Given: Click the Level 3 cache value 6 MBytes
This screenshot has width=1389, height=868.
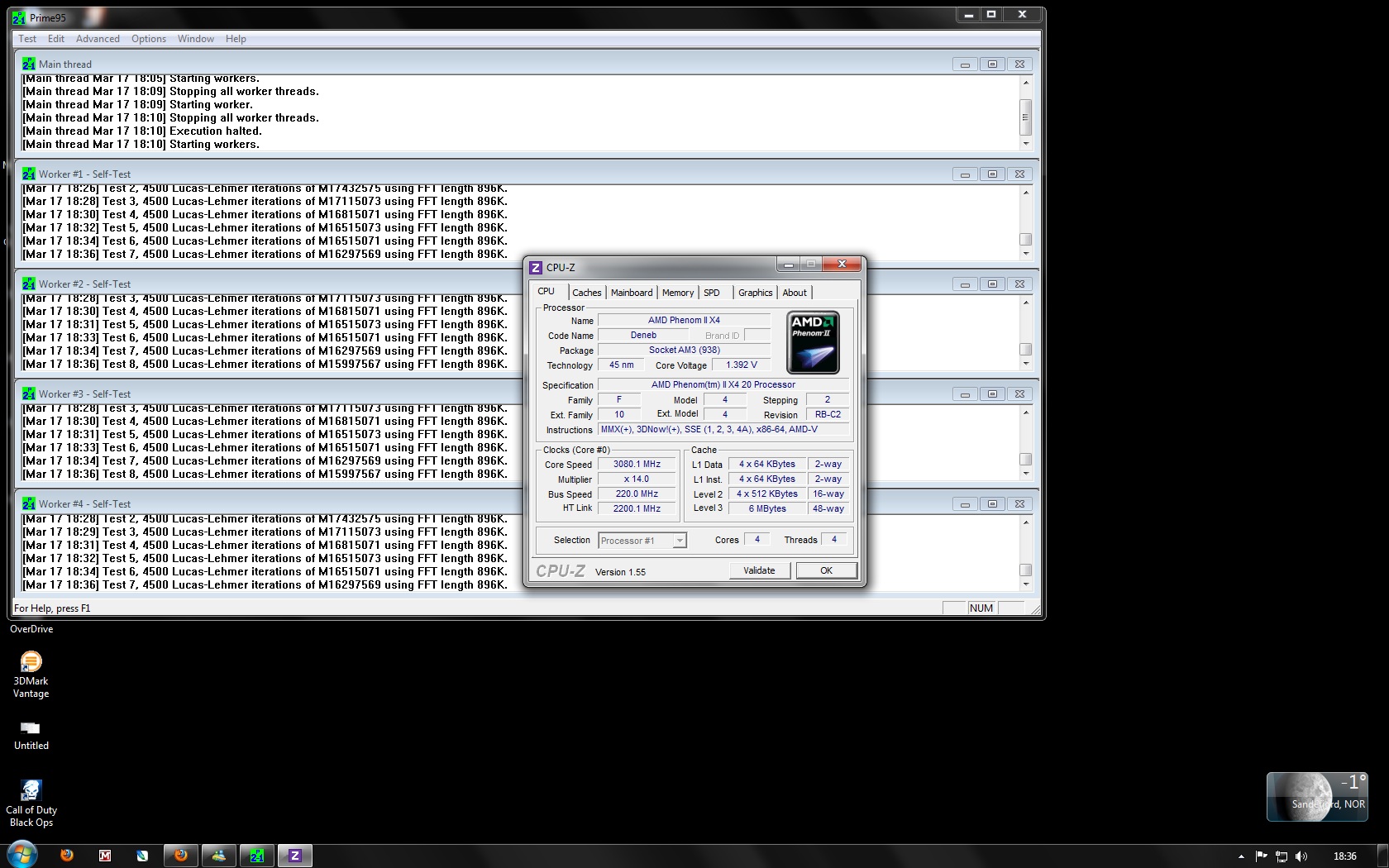Looking at the screenshot, I should [767, 509].
